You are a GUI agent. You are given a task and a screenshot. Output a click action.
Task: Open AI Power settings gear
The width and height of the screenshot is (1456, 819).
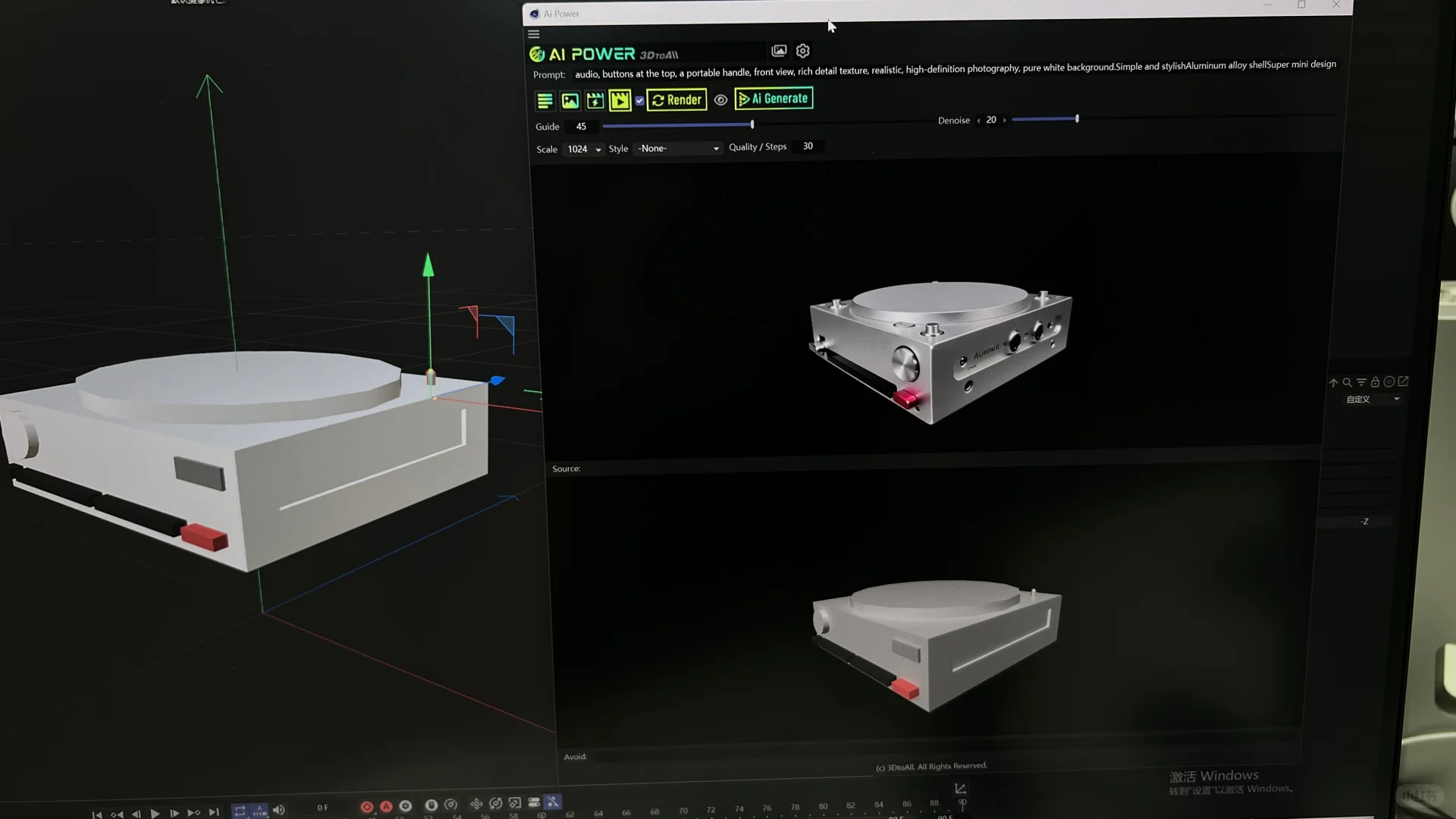(802, 51)
